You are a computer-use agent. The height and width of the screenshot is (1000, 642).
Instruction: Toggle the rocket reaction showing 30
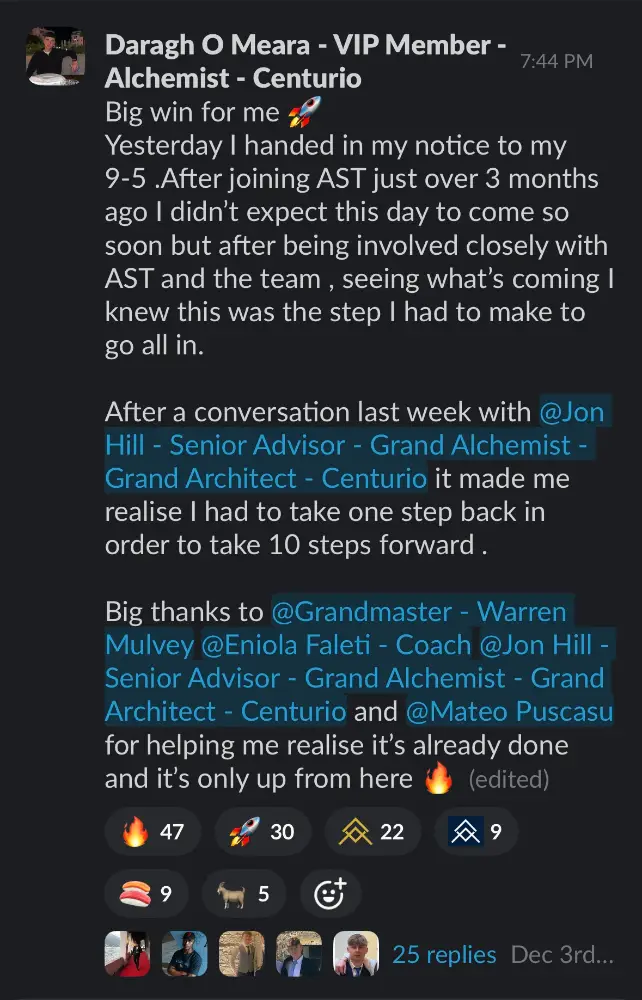click(263, 831)
